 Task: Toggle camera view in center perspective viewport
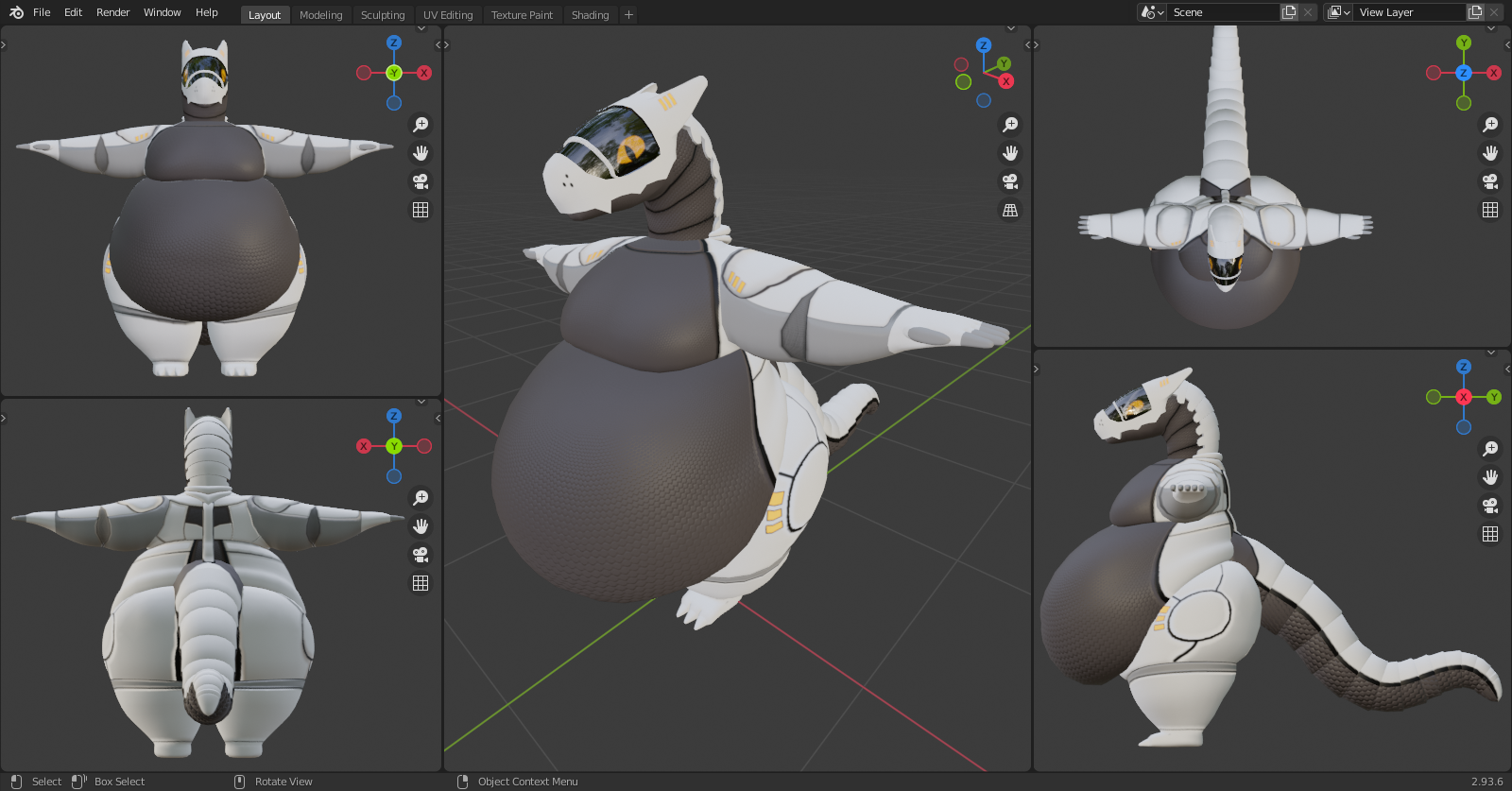point(1010,181)
